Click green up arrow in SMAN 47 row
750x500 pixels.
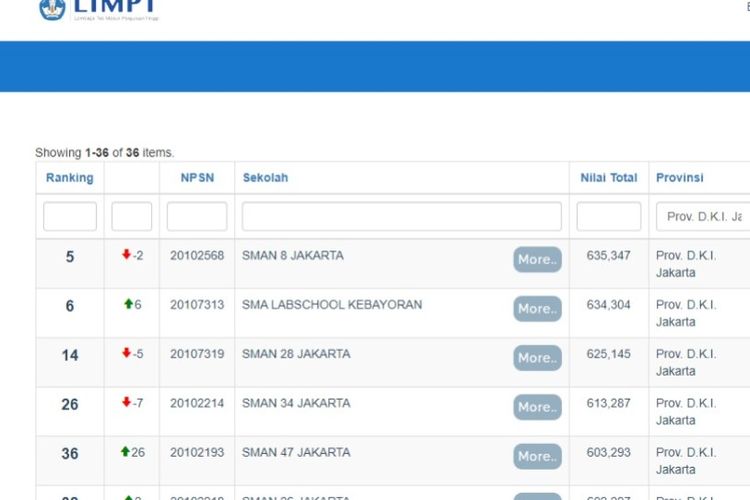pyautogui.click(x=125, y=452)
